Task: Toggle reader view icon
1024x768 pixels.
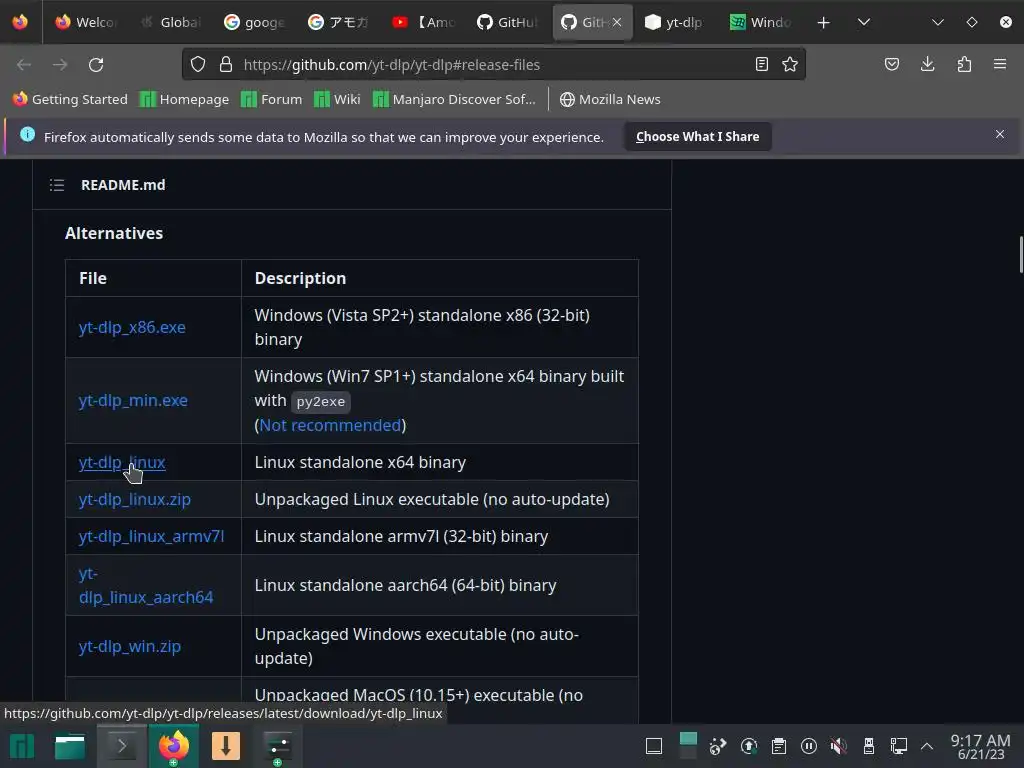Action: click(x=761, y=64)
